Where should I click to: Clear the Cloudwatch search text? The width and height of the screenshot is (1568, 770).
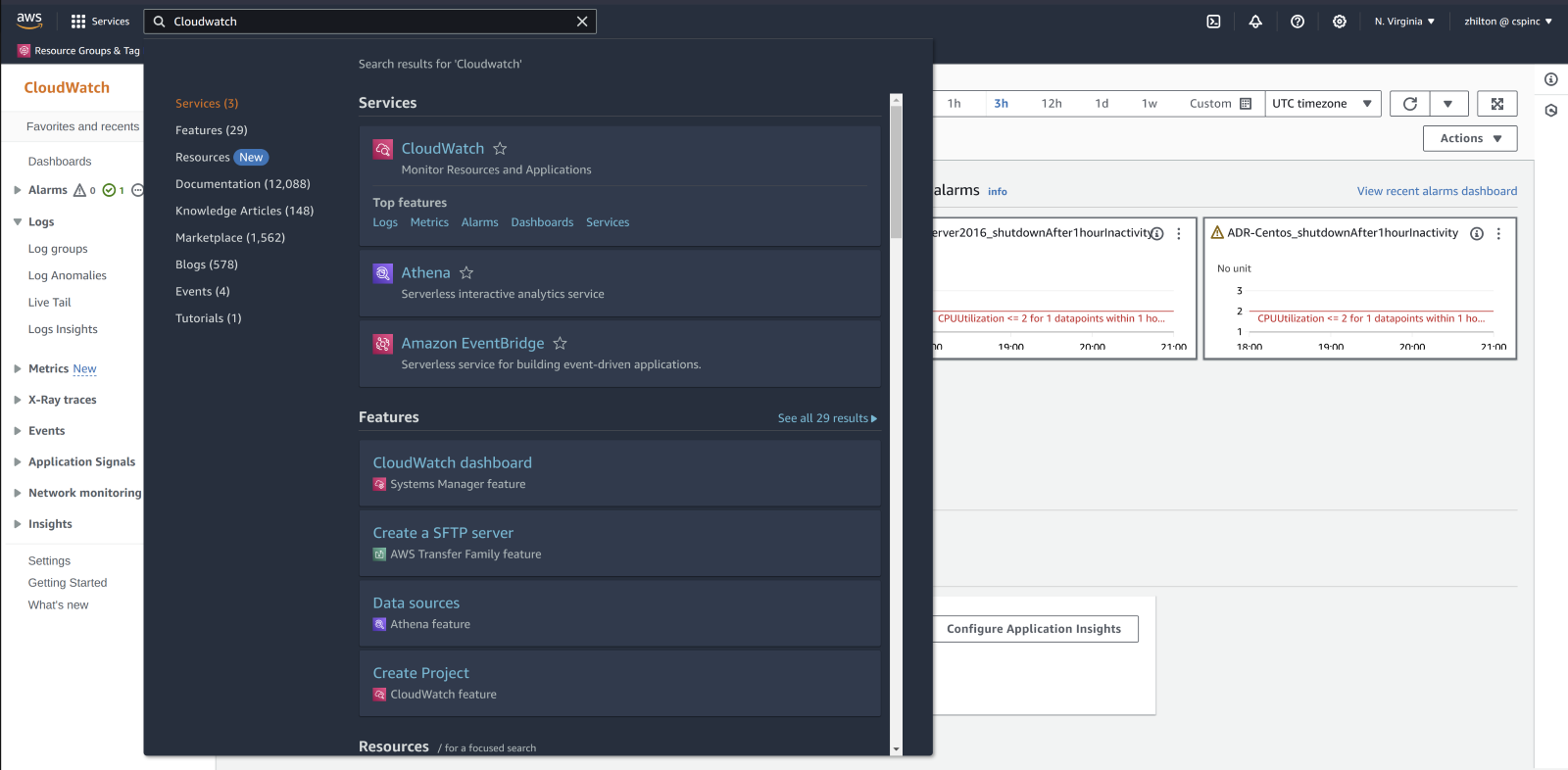[582, 22]
